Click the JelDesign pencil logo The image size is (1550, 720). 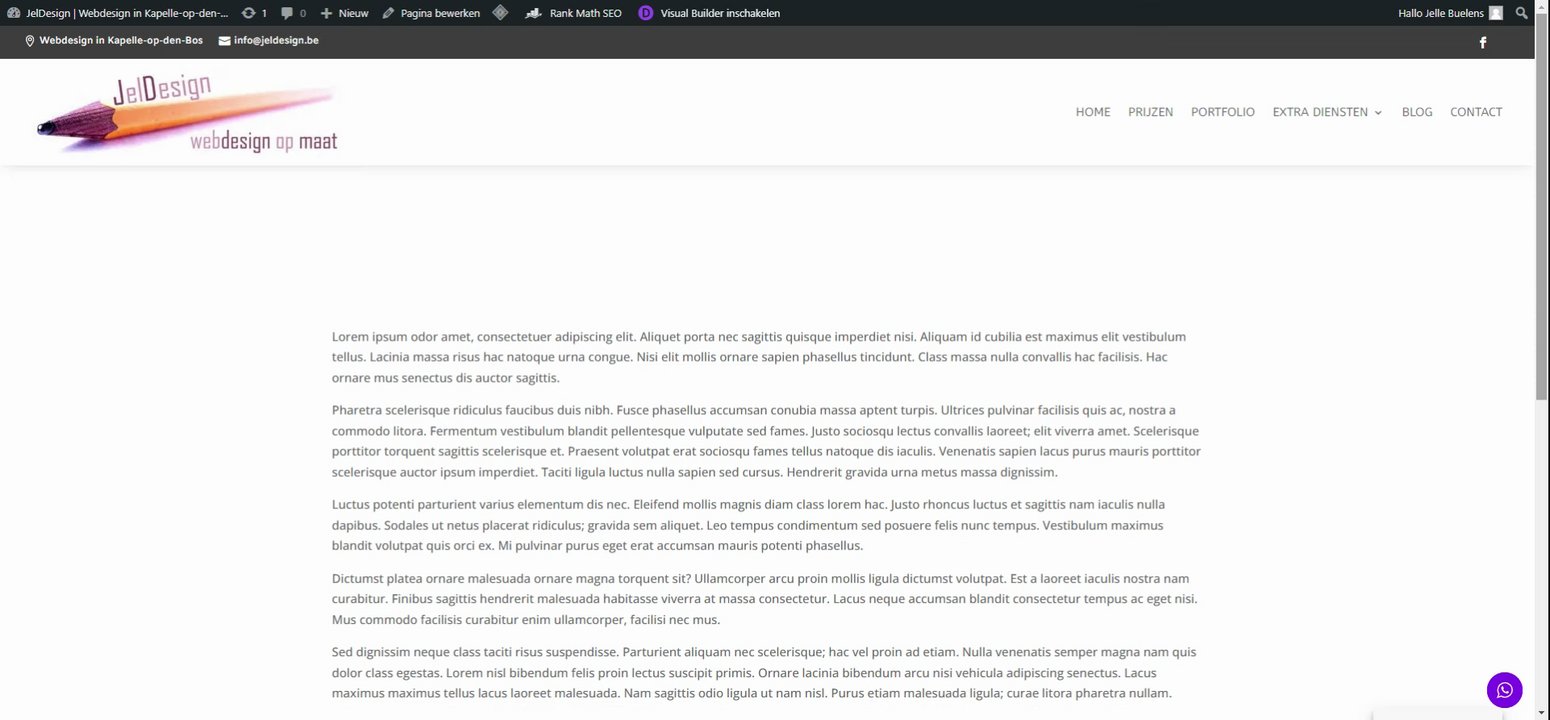[187, 113]
